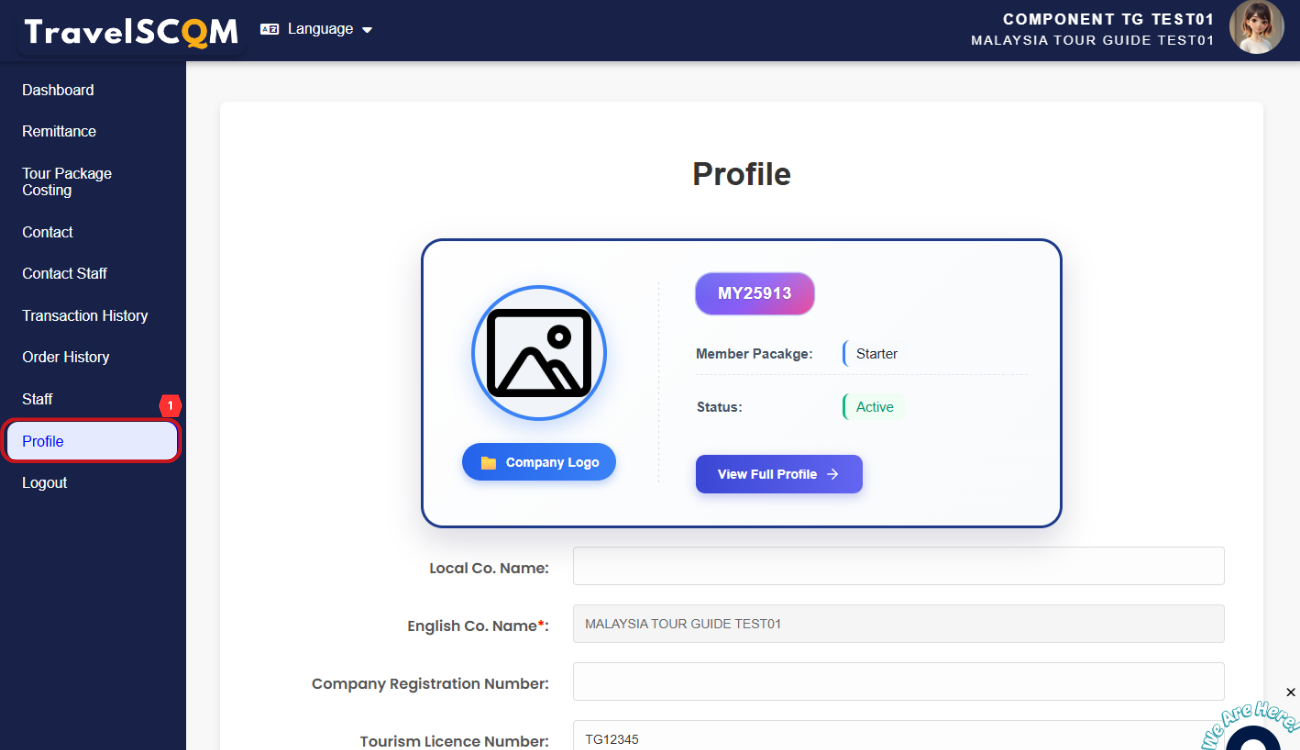
Task: Go to Remittance in the sidebar
Action: tap(59, 132)
